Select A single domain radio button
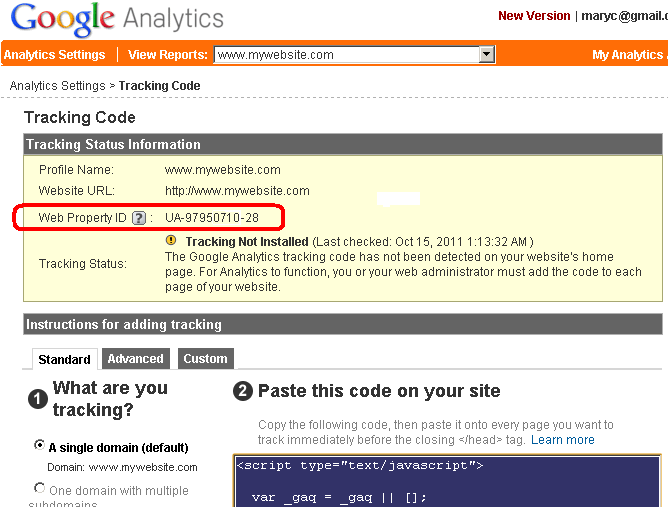 coord(39,445)
